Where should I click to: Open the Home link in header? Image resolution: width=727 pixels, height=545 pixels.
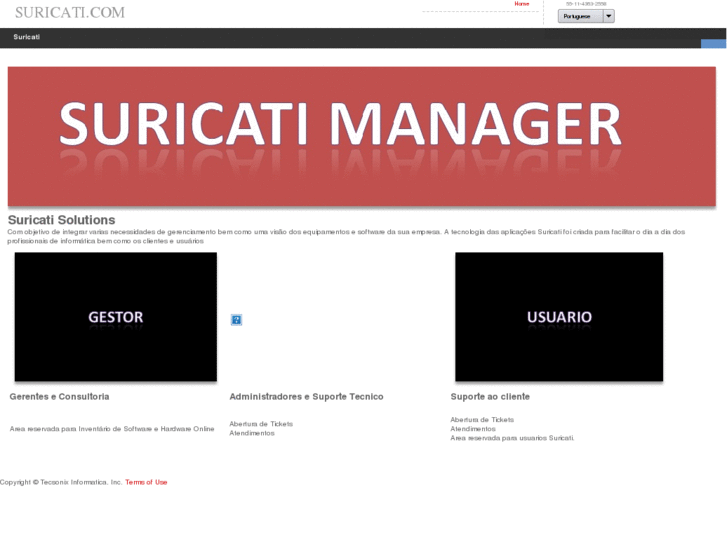pyautogui.click(x=522, y=4)
